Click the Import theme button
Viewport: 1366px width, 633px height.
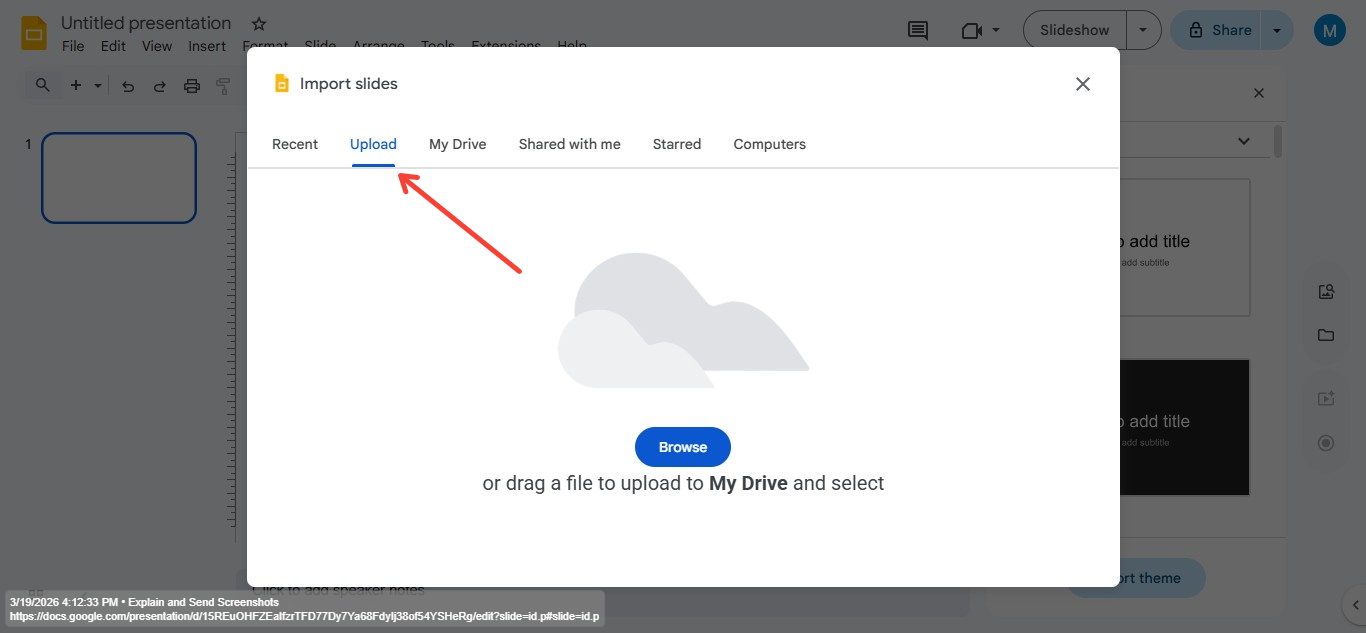point(1162,578)
